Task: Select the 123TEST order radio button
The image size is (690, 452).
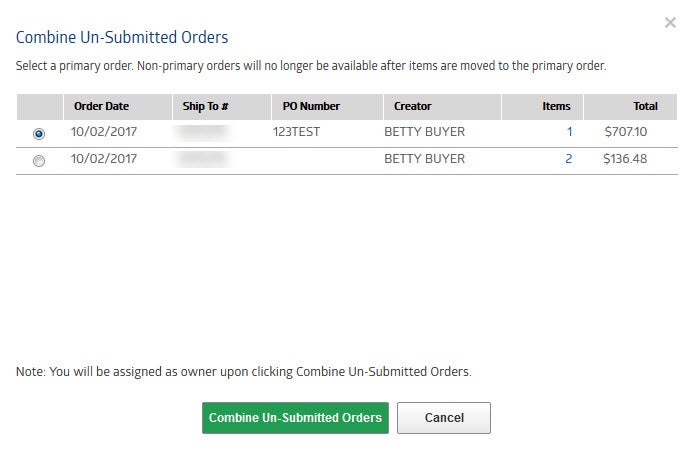Action: point(39,133)
